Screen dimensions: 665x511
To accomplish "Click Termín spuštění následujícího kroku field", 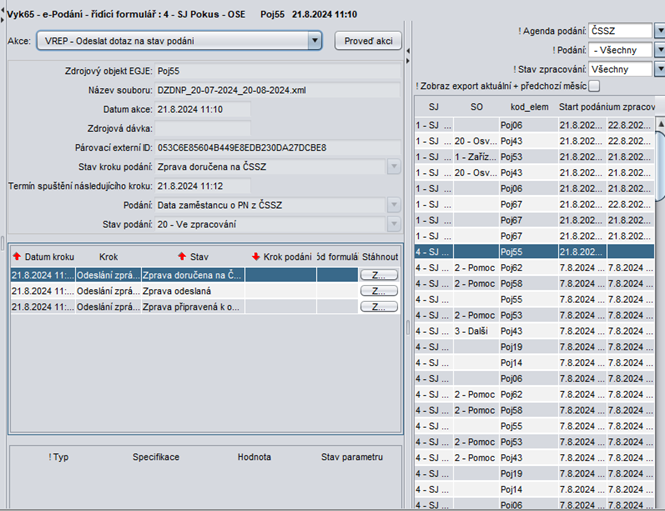I will pyautogui.click(x=203, y=186).
